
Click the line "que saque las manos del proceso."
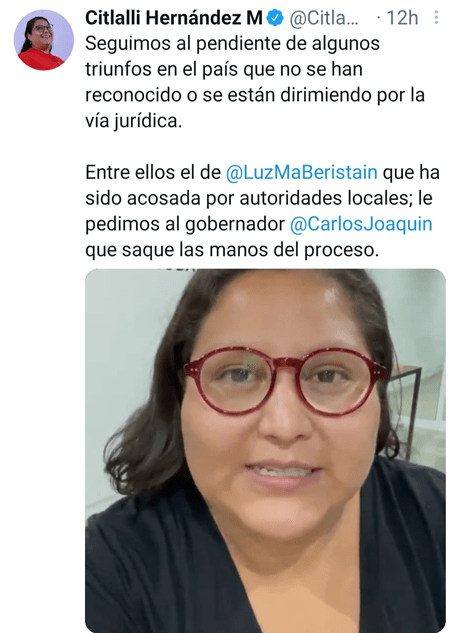click(232, 250)
